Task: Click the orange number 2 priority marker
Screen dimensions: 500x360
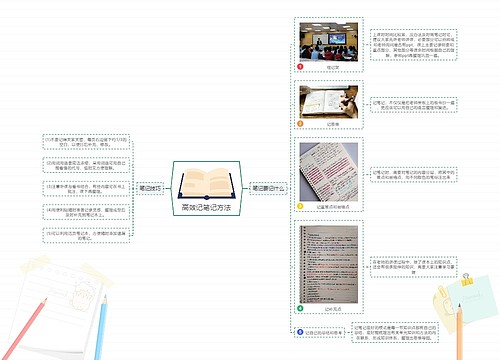Action: (300, 124)
